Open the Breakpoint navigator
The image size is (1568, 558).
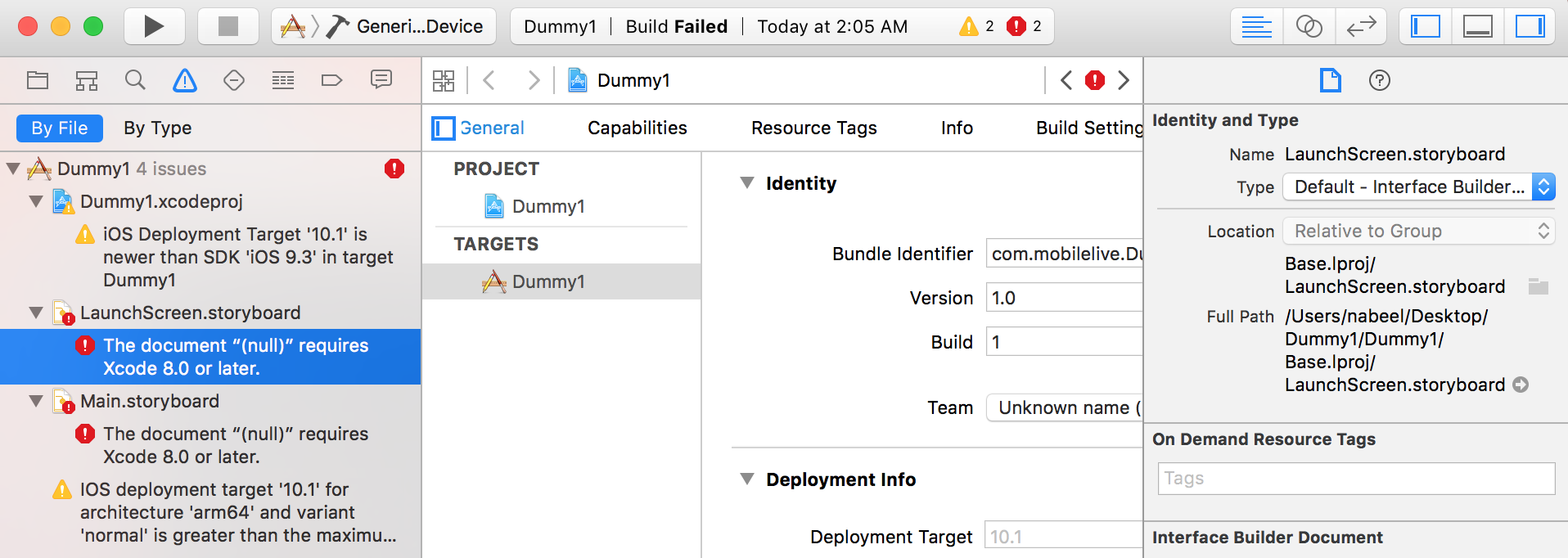click(x=331, y=80)
